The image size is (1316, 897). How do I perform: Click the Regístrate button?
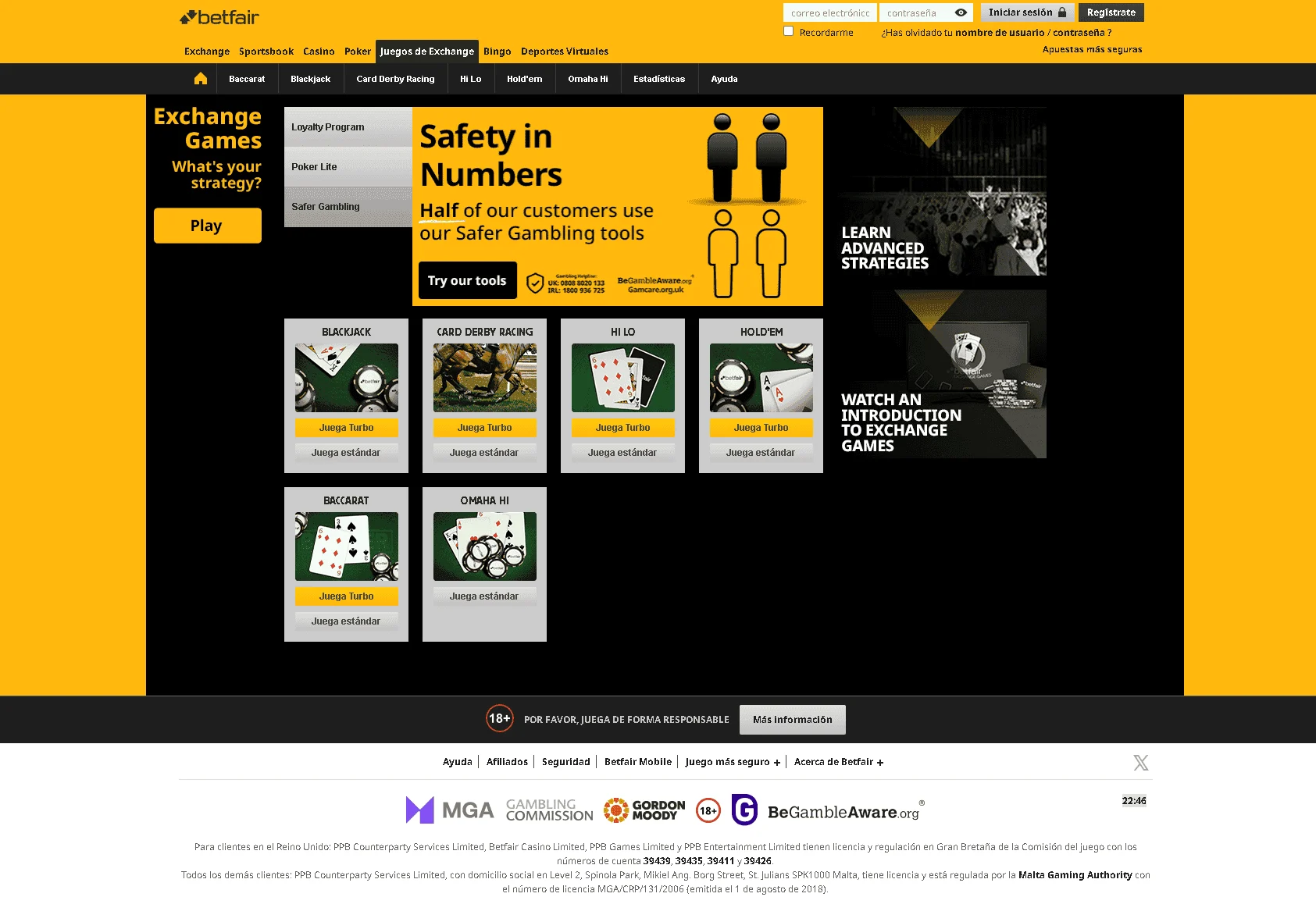(x=1111, y=12)
